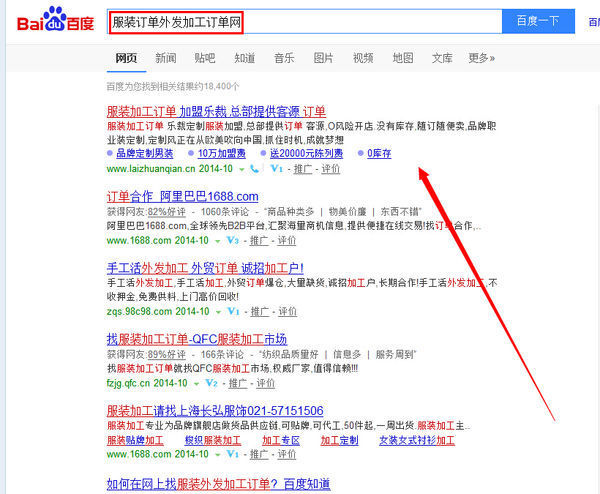Switch to the 新闻 tab

(166, 59)
